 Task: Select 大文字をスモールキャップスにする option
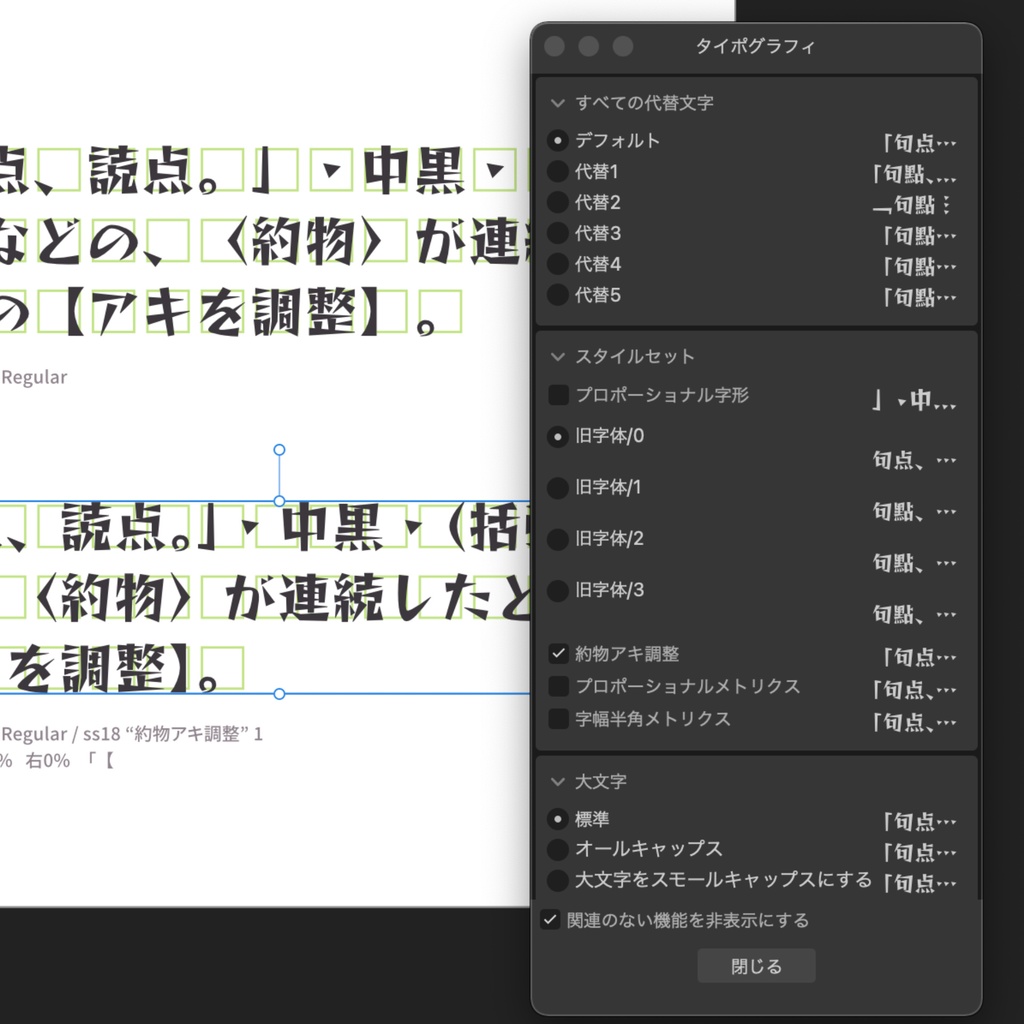pos(559,882)
